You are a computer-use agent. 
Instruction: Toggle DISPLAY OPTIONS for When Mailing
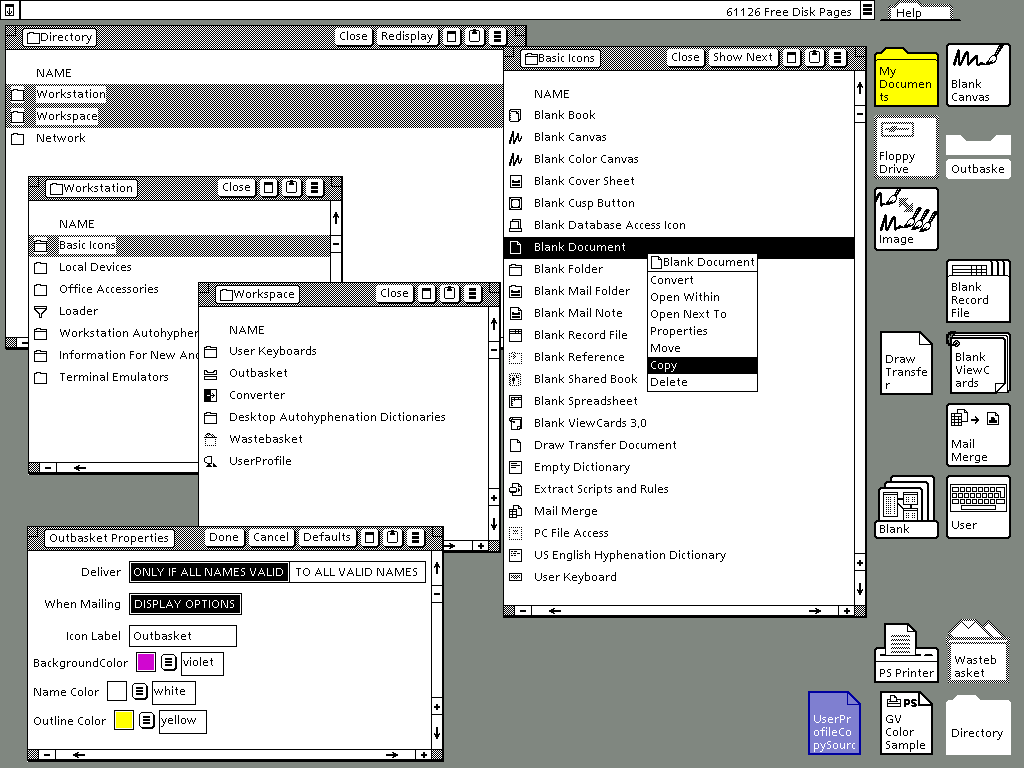click(x=185, y=604)
